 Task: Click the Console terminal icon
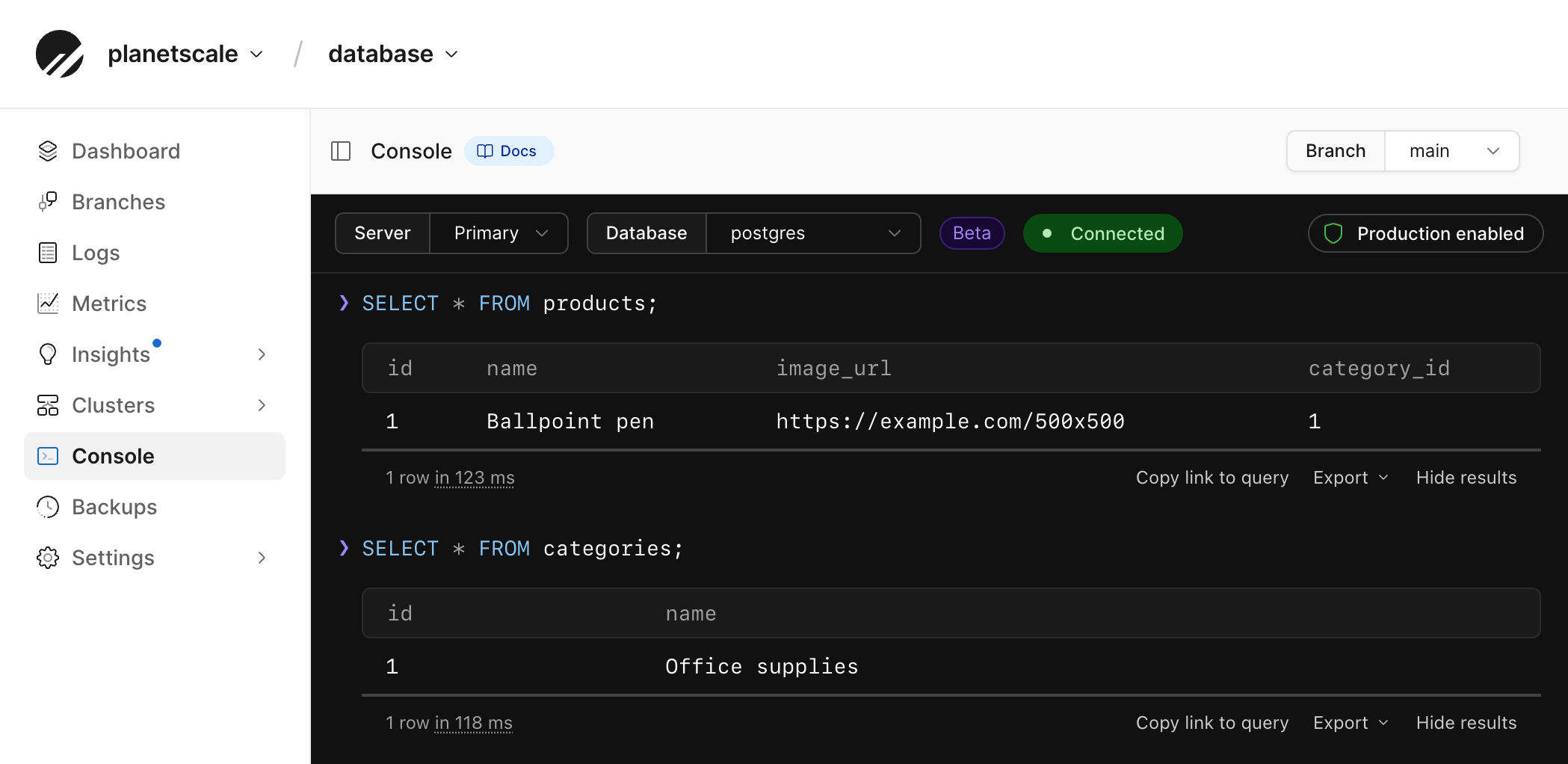pyautogui.click(x=48, y=456)
